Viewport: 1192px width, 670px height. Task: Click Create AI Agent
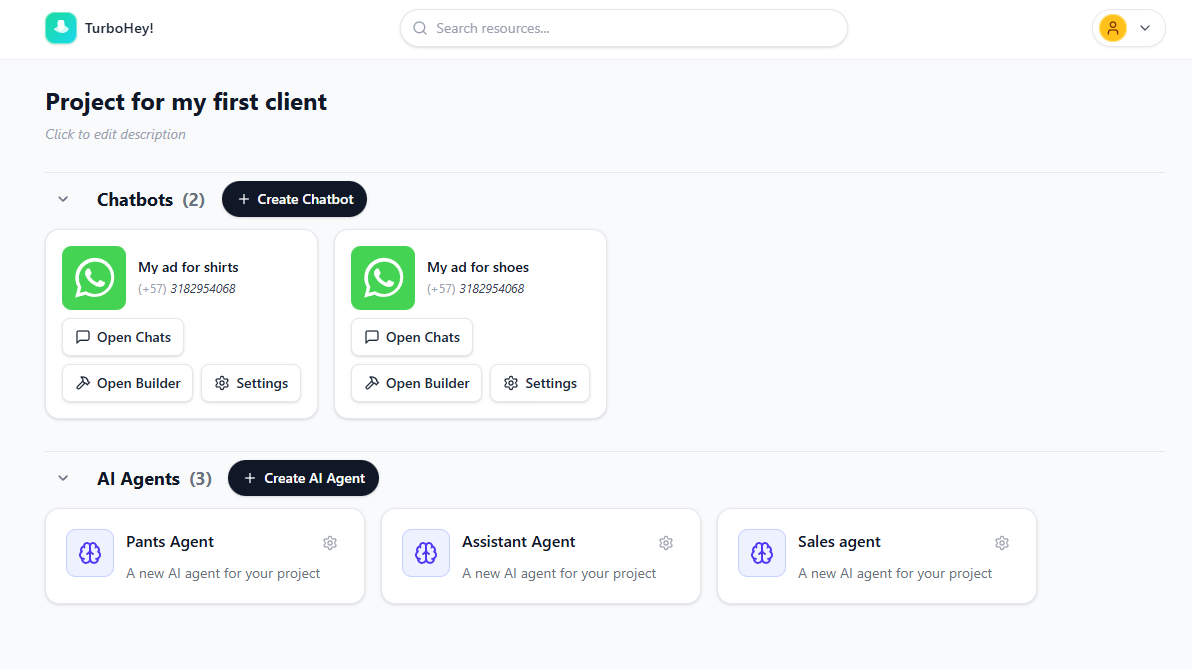pyautogui.click(x=303, y=478)
